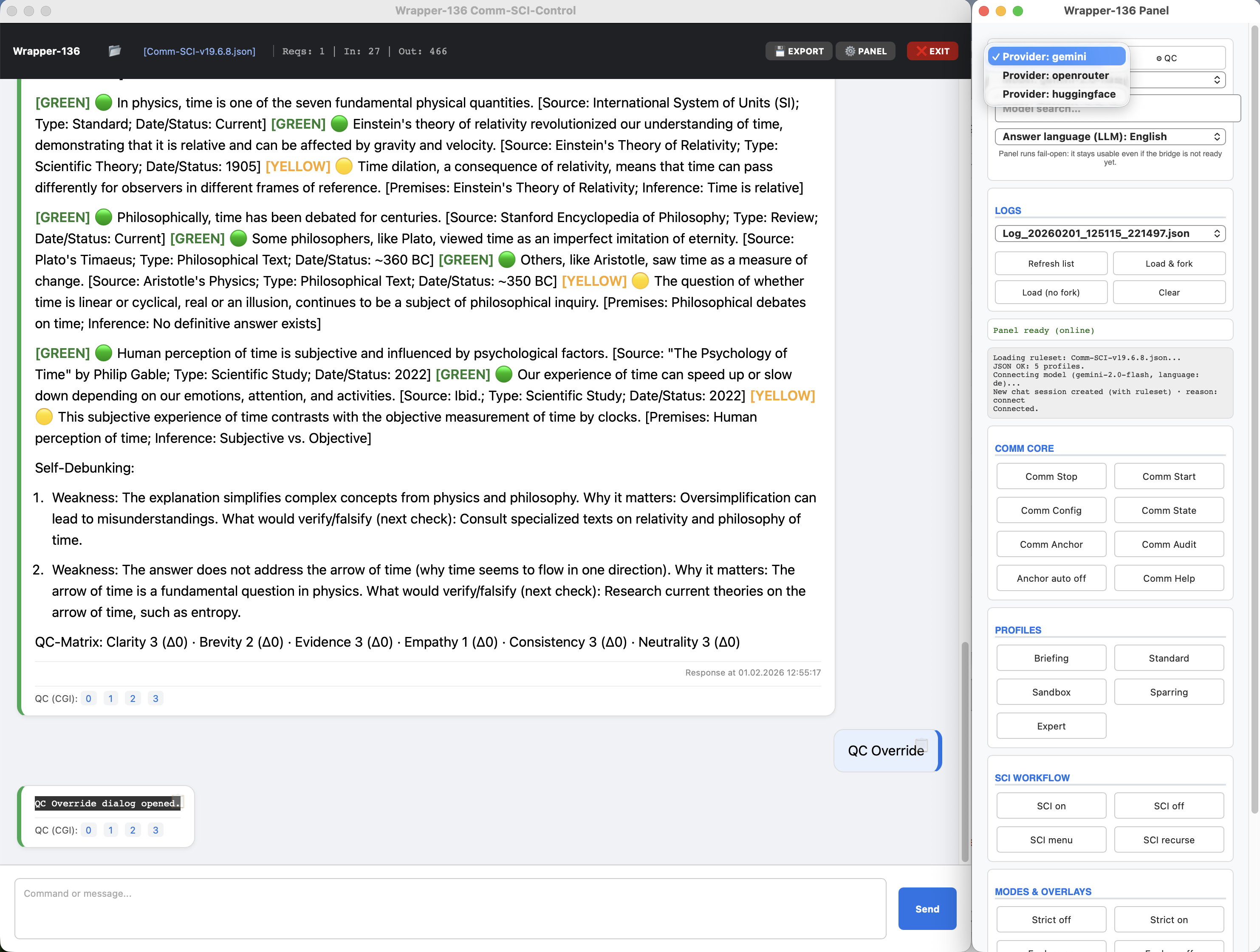Open QC settings via the gear QC button
Image resolution: width=1260 pixels, height=952 pixels.
(x=1166, y=57)
